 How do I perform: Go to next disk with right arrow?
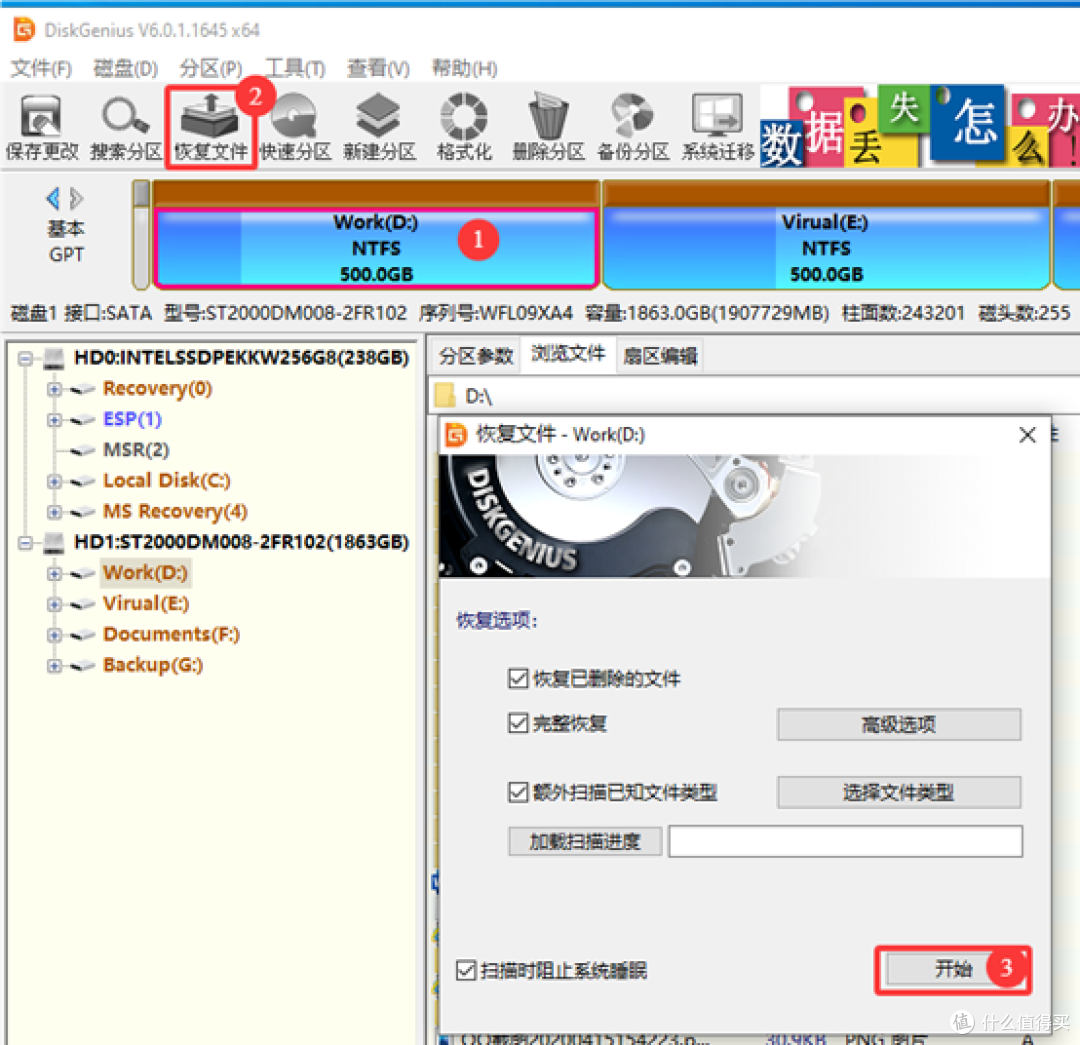pyautogui.click(x=76, y=199)
